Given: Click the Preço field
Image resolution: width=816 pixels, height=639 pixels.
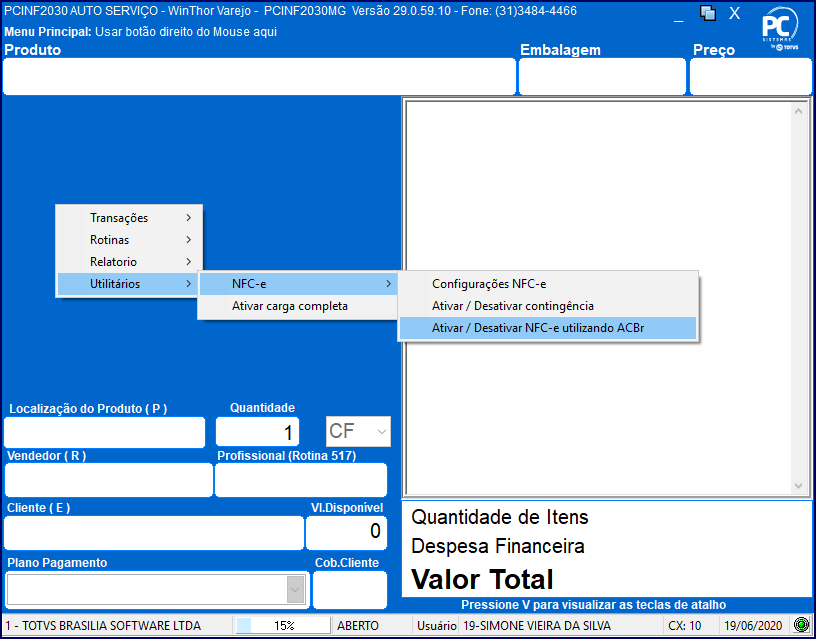Looking at the screenshot, I should pos(750,76).
